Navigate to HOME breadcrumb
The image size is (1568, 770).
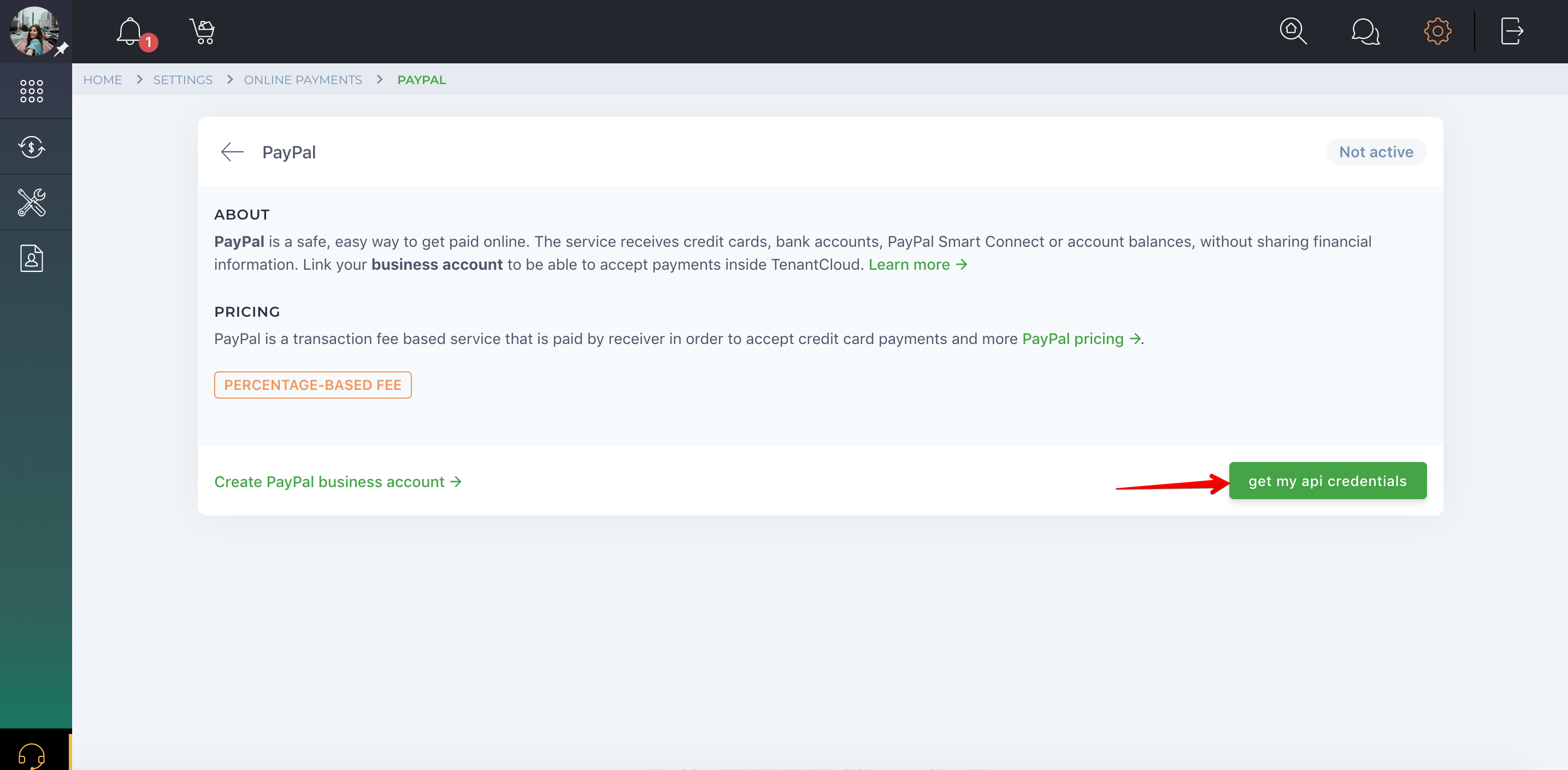pos(102,80)
